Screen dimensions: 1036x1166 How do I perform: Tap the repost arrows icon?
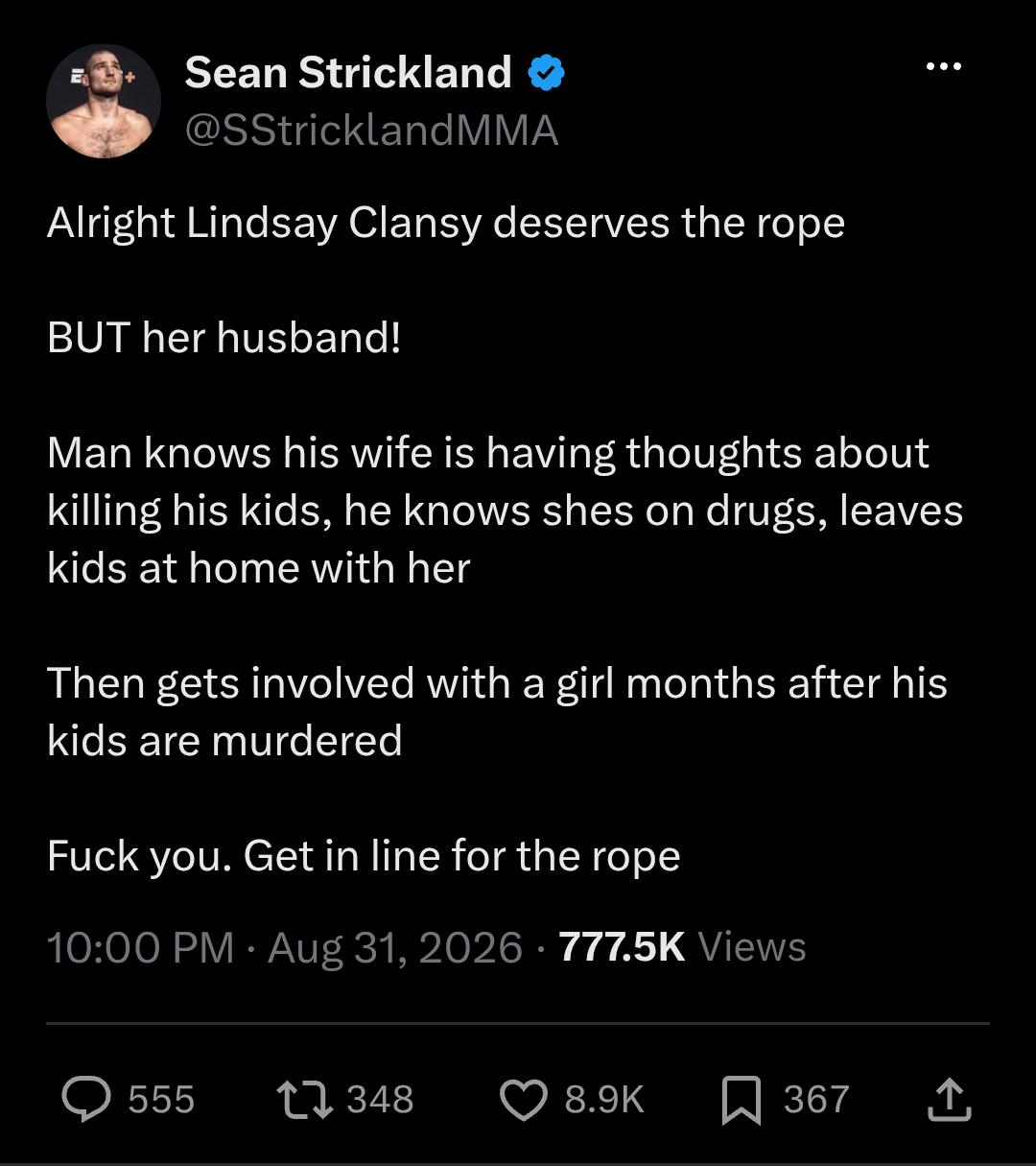(x=304, y=1100)
